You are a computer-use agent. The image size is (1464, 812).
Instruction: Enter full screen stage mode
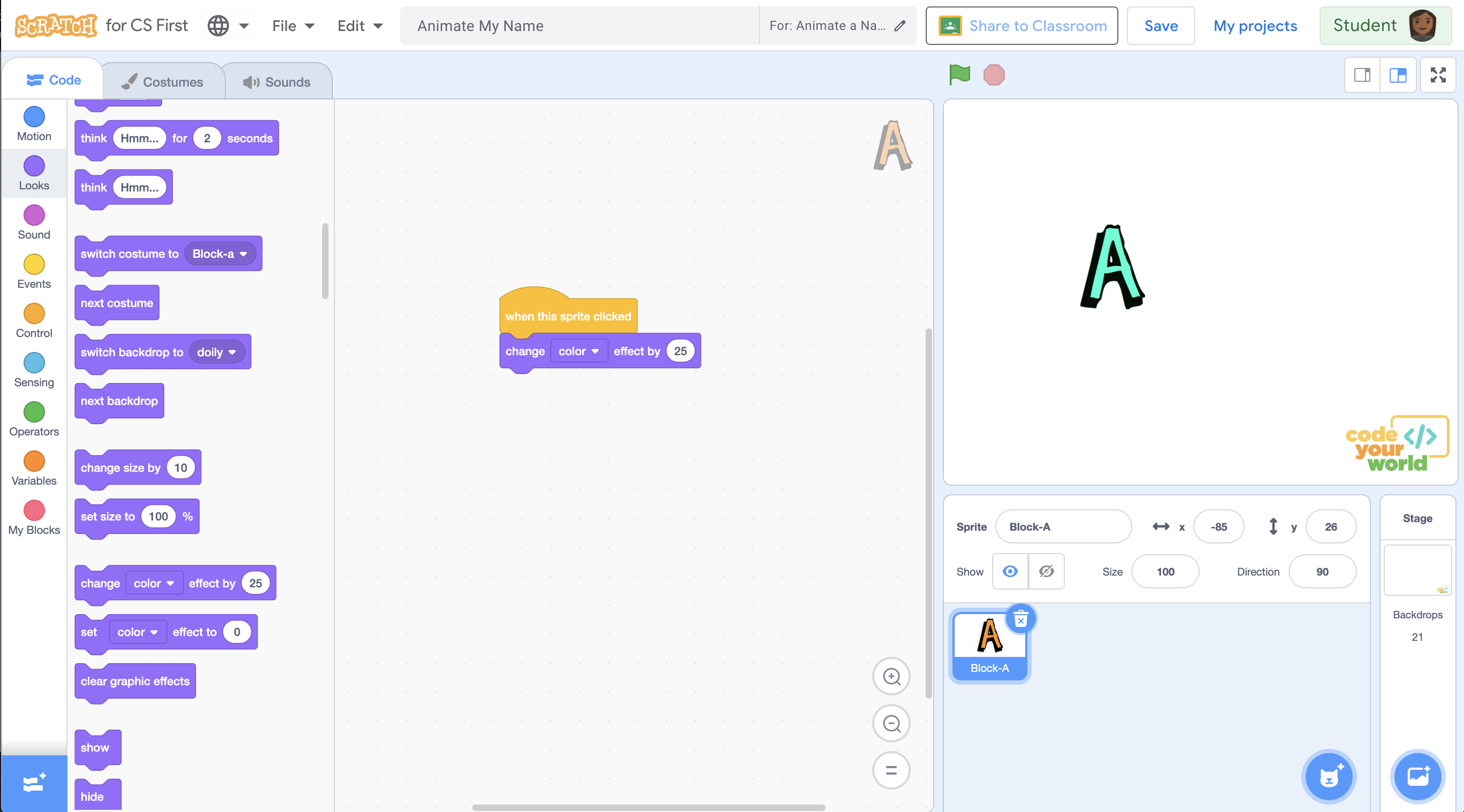[x=1438, y=74]
